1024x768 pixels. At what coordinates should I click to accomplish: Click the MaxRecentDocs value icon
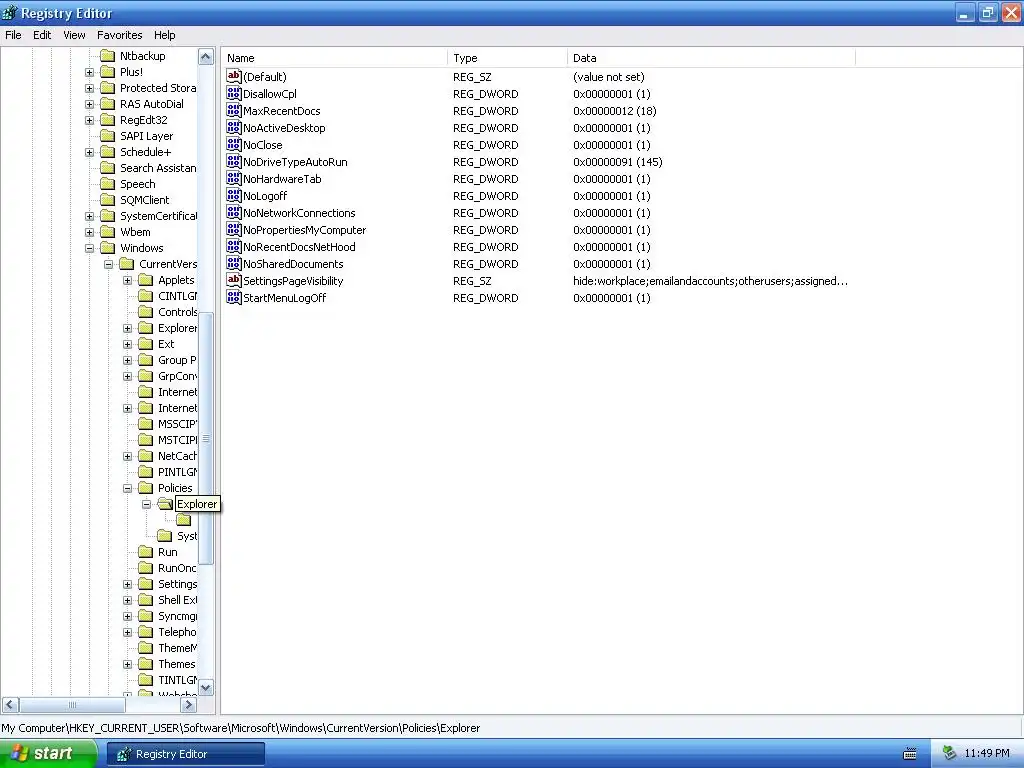[234, 110]
